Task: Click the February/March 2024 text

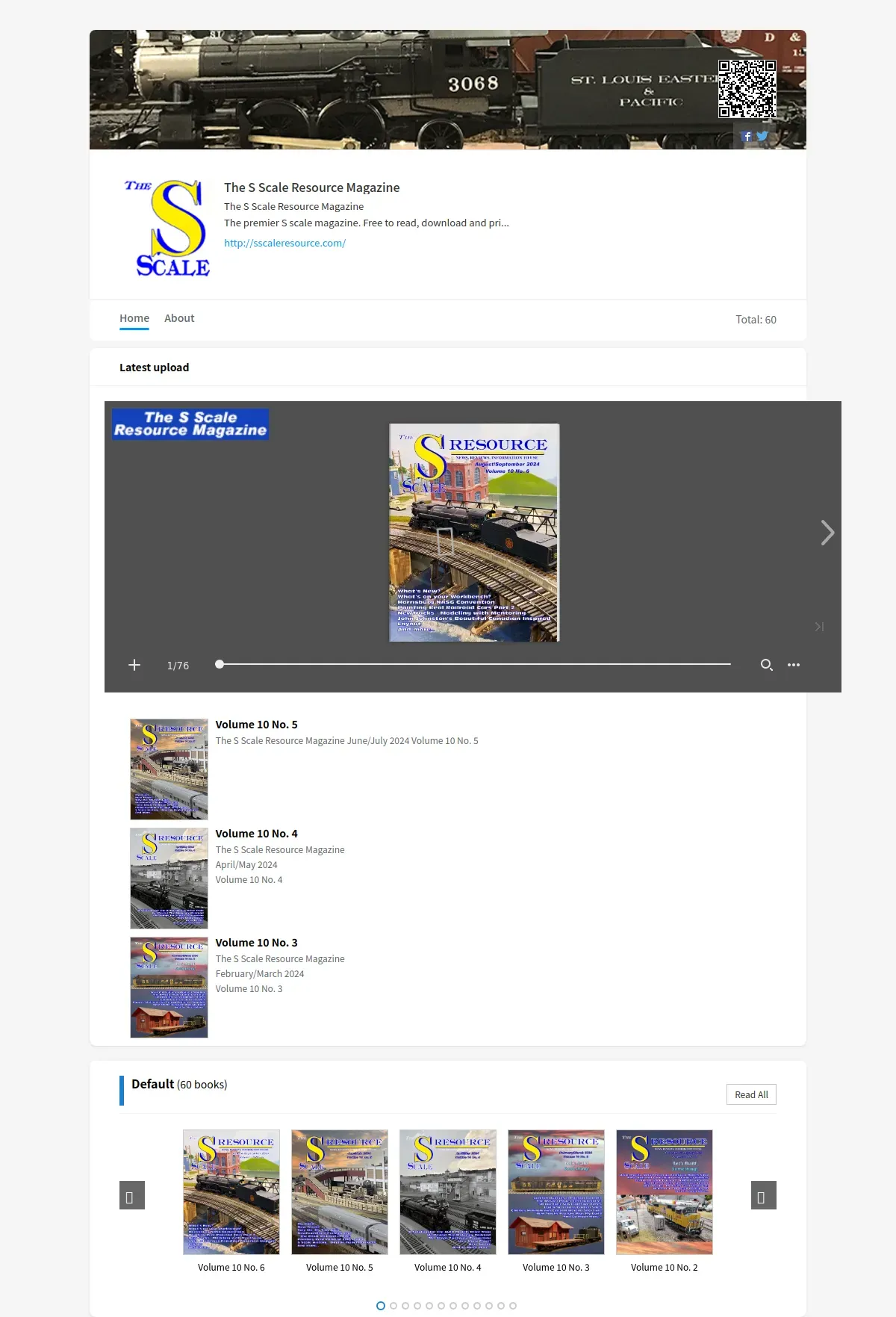Action: coord(260,974)
